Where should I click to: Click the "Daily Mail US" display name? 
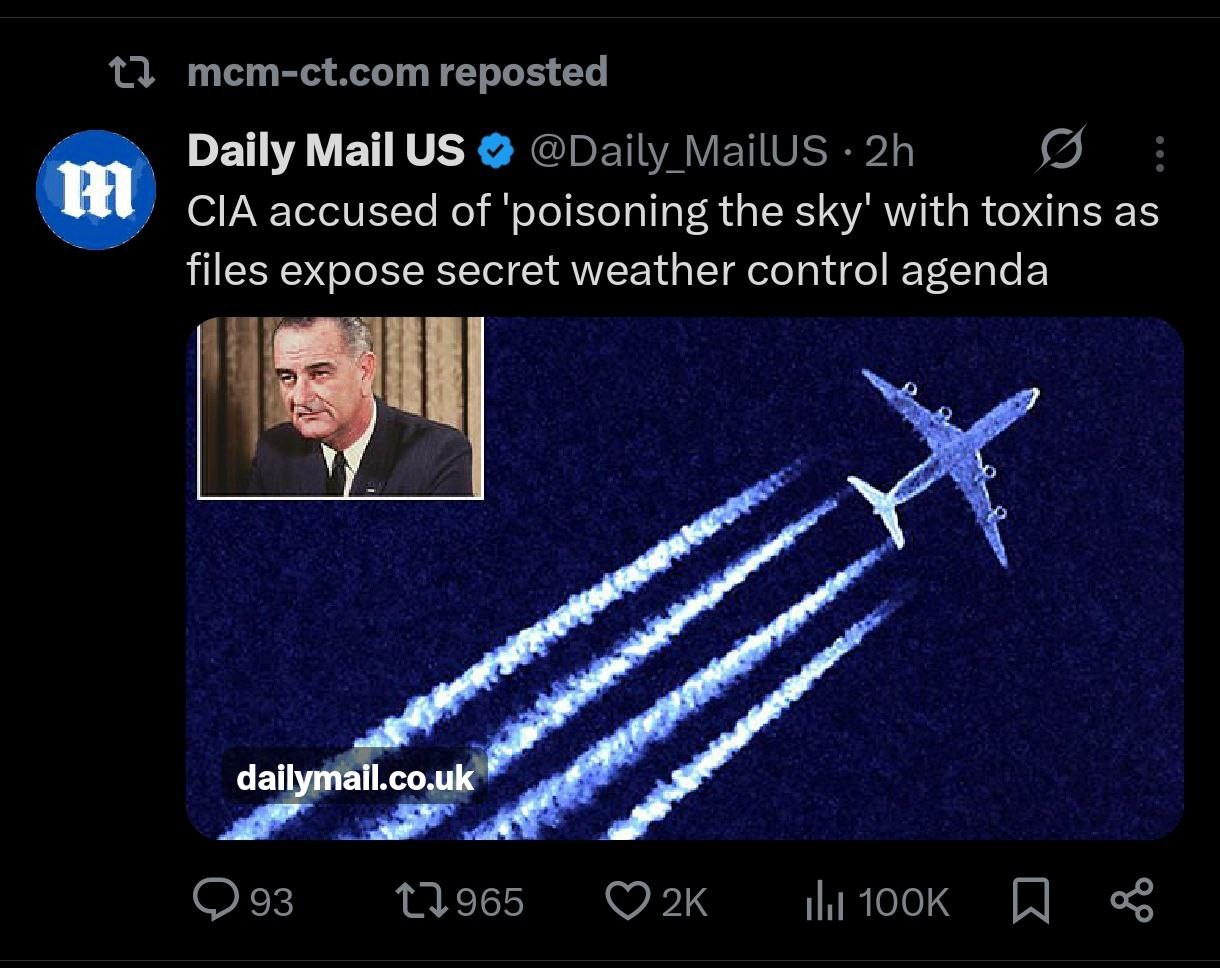click(326, 151)
